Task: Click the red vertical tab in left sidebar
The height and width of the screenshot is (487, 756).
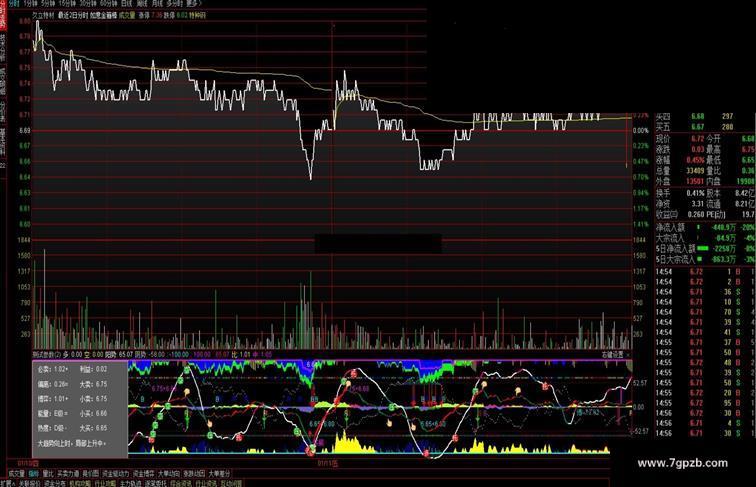Action: pyautogui.click(x=3, y=15)
